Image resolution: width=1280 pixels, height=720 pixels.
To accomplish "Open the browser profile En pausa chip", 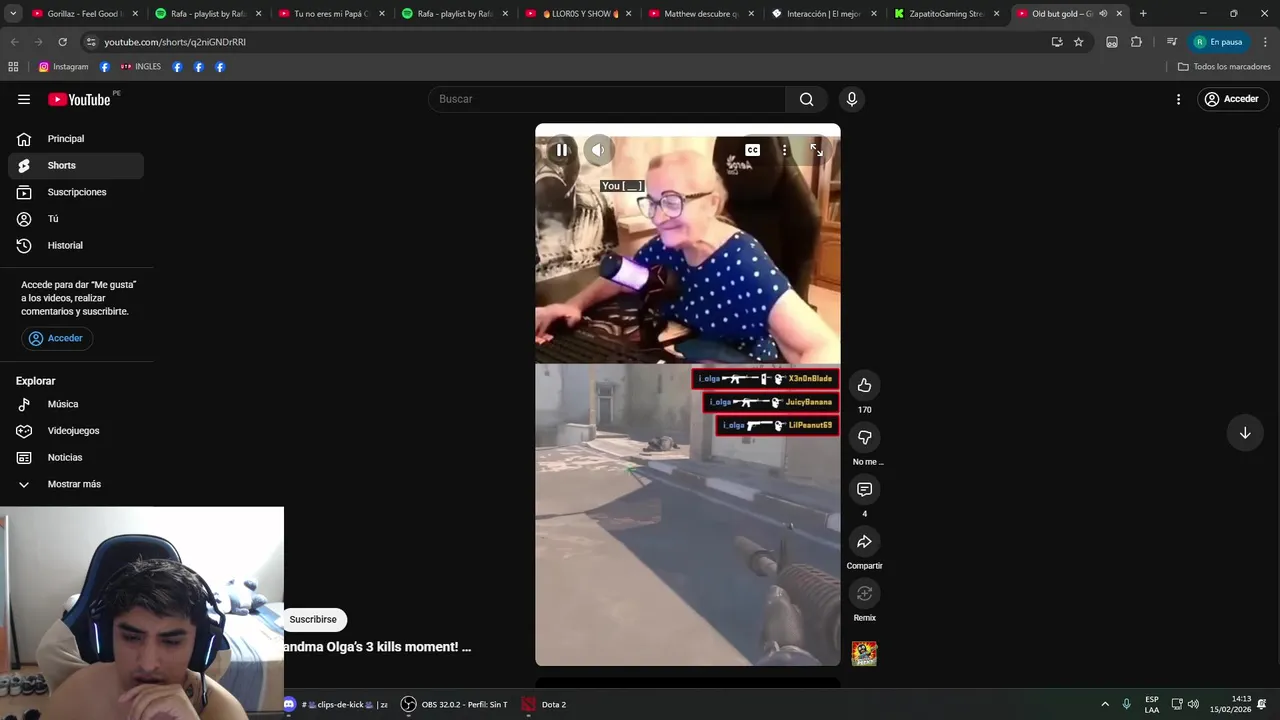I will point(1218,42).
